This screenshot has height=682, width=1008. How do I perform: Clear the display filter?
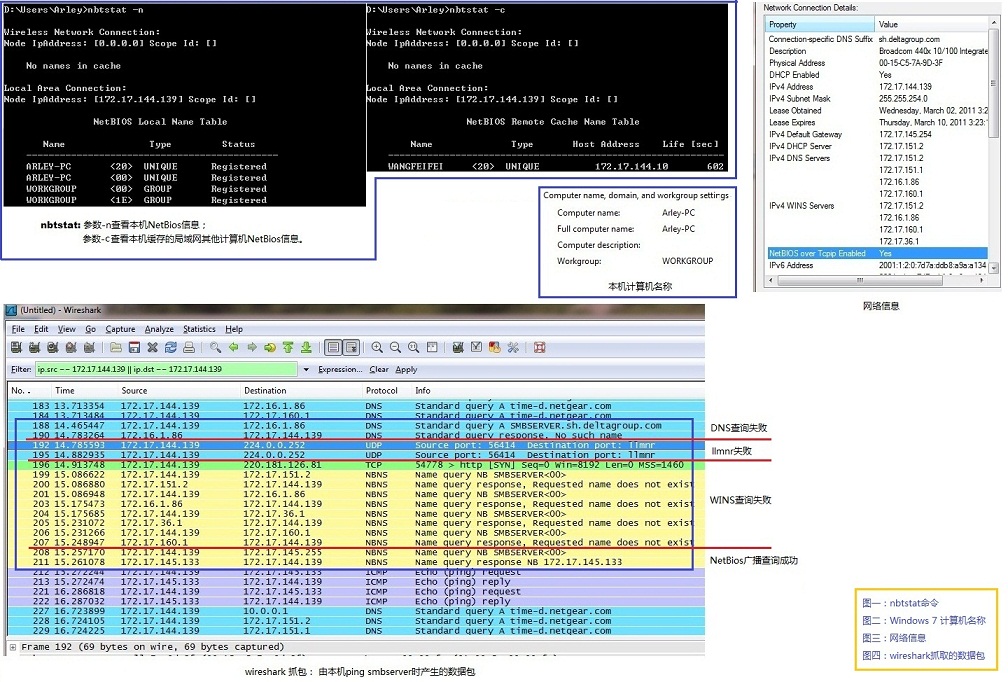[379, 370]
